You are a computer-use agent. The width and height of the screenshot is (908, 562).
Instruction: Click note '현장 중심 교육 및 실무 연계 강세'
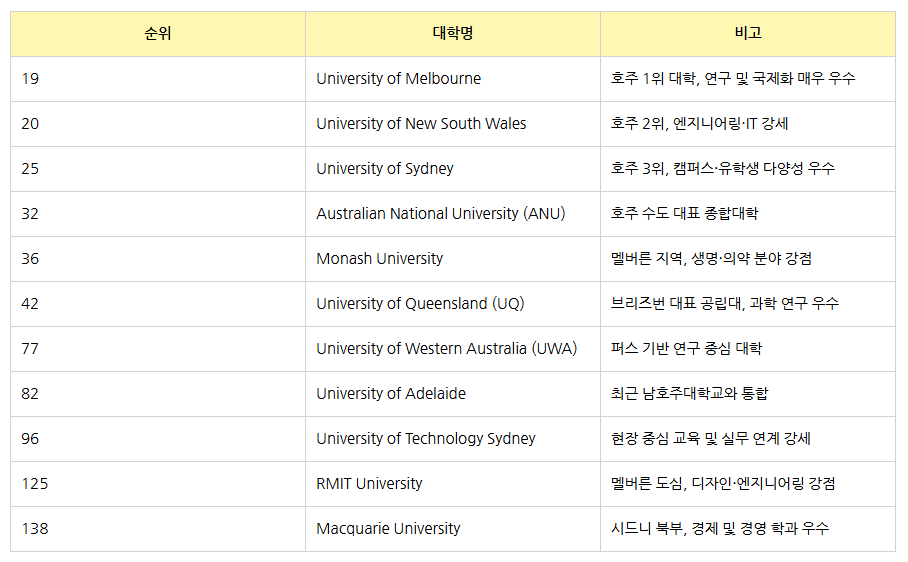(x=711, y=438)
